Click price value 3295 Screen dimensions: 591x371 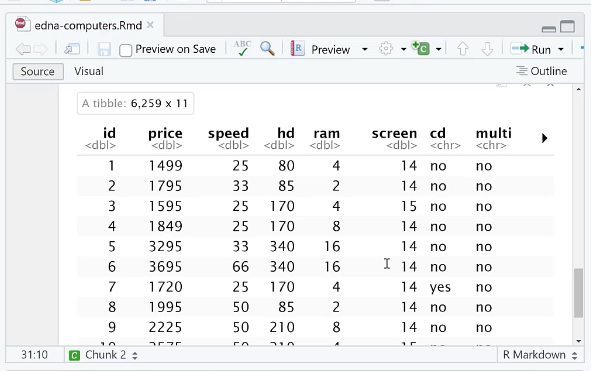165,247
